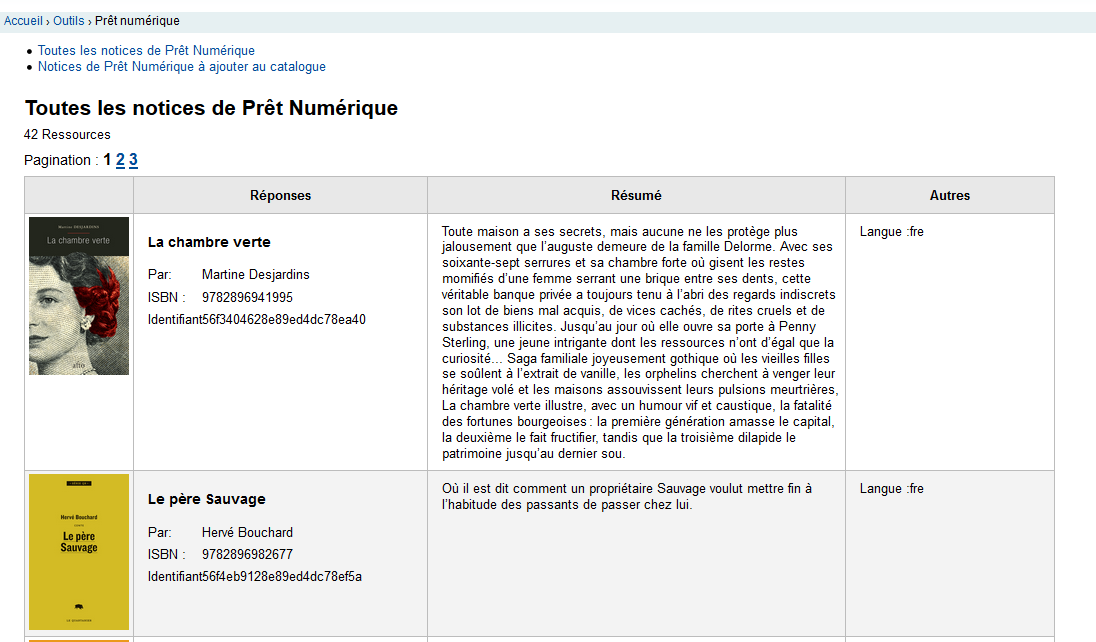This screenshot has height=642, width=1096.
Task: Click identifier 56f4eb9128e89ed4dc78ef5a
Action: coord(282,577)
